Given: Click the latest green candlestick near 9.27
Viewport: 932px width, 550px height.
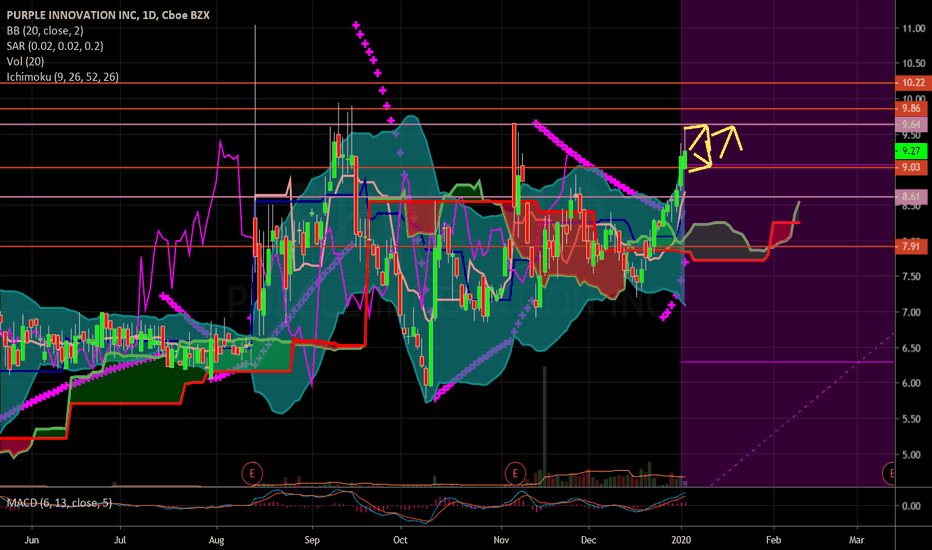Looking at the screenshot, I should point(685,161).
